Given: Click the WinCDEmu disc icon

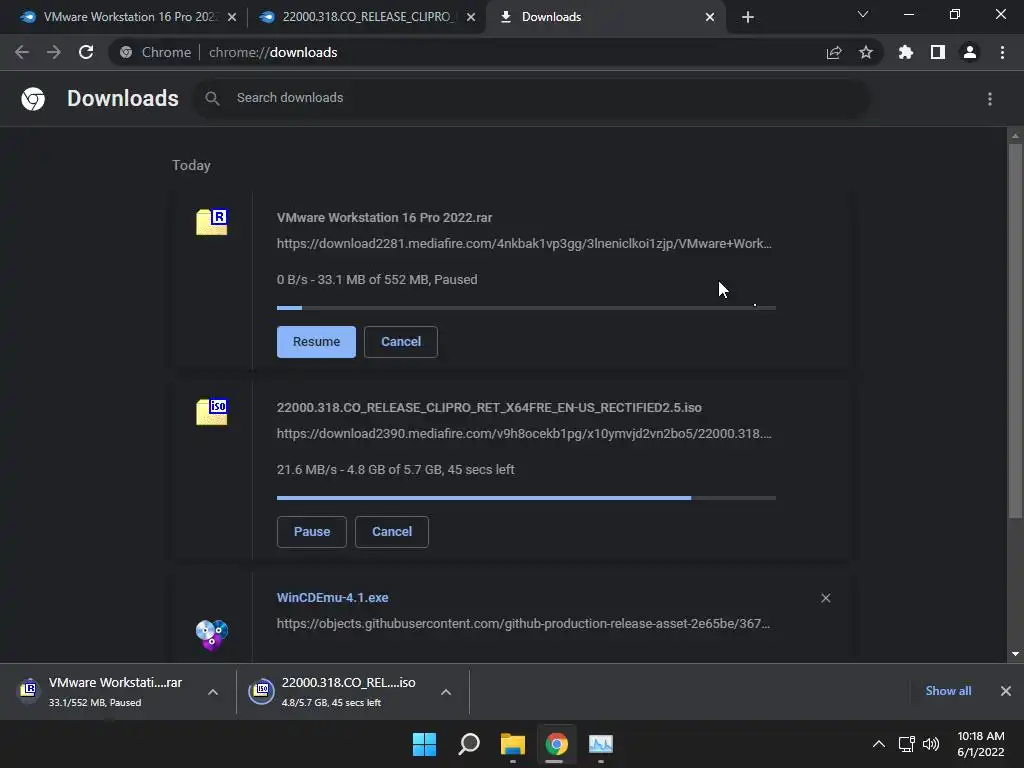Looking at the screenshot, I should (212, 635).
